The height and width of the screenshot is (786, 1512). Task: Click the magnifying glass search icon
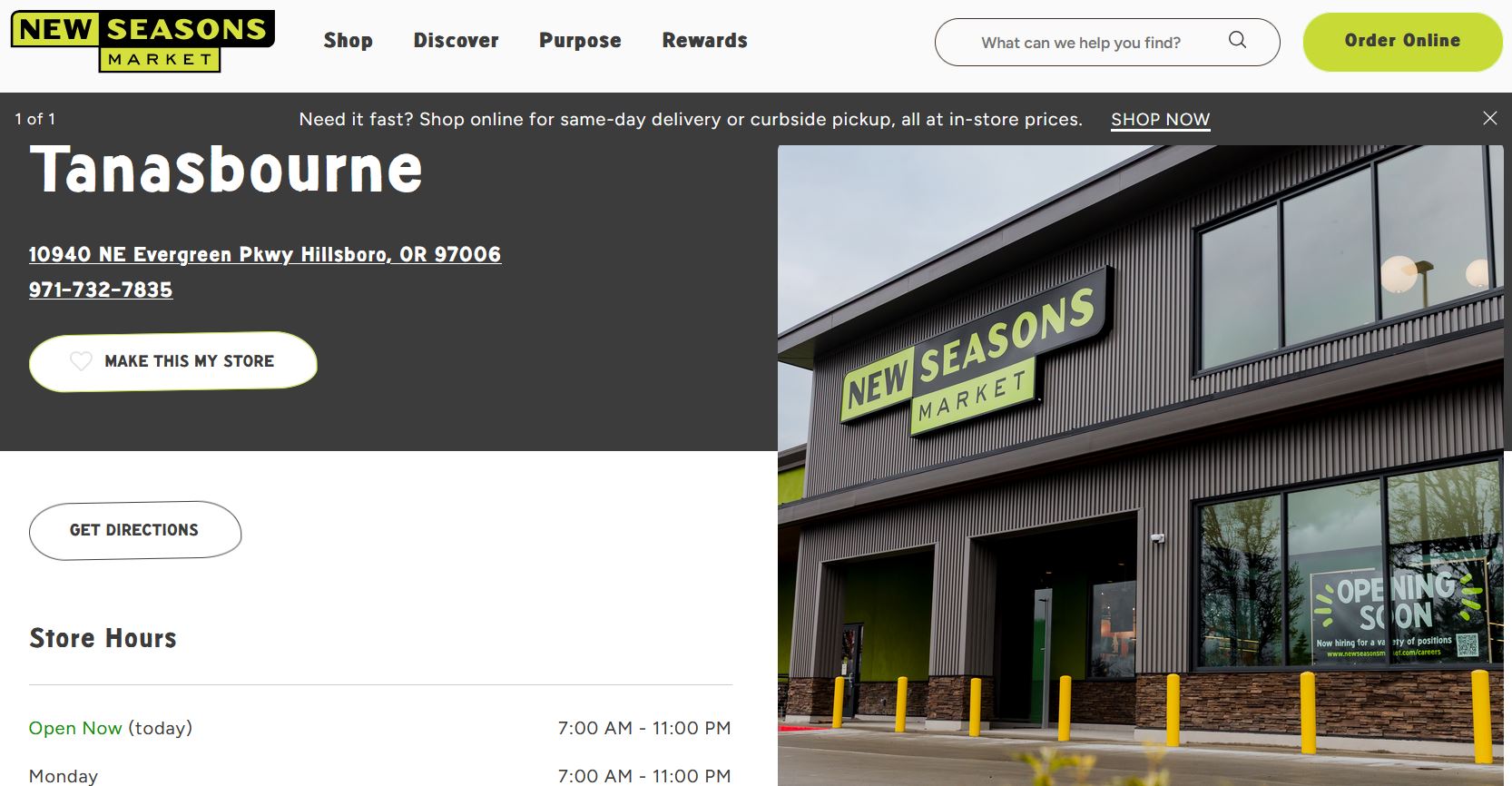(1237, 40)
